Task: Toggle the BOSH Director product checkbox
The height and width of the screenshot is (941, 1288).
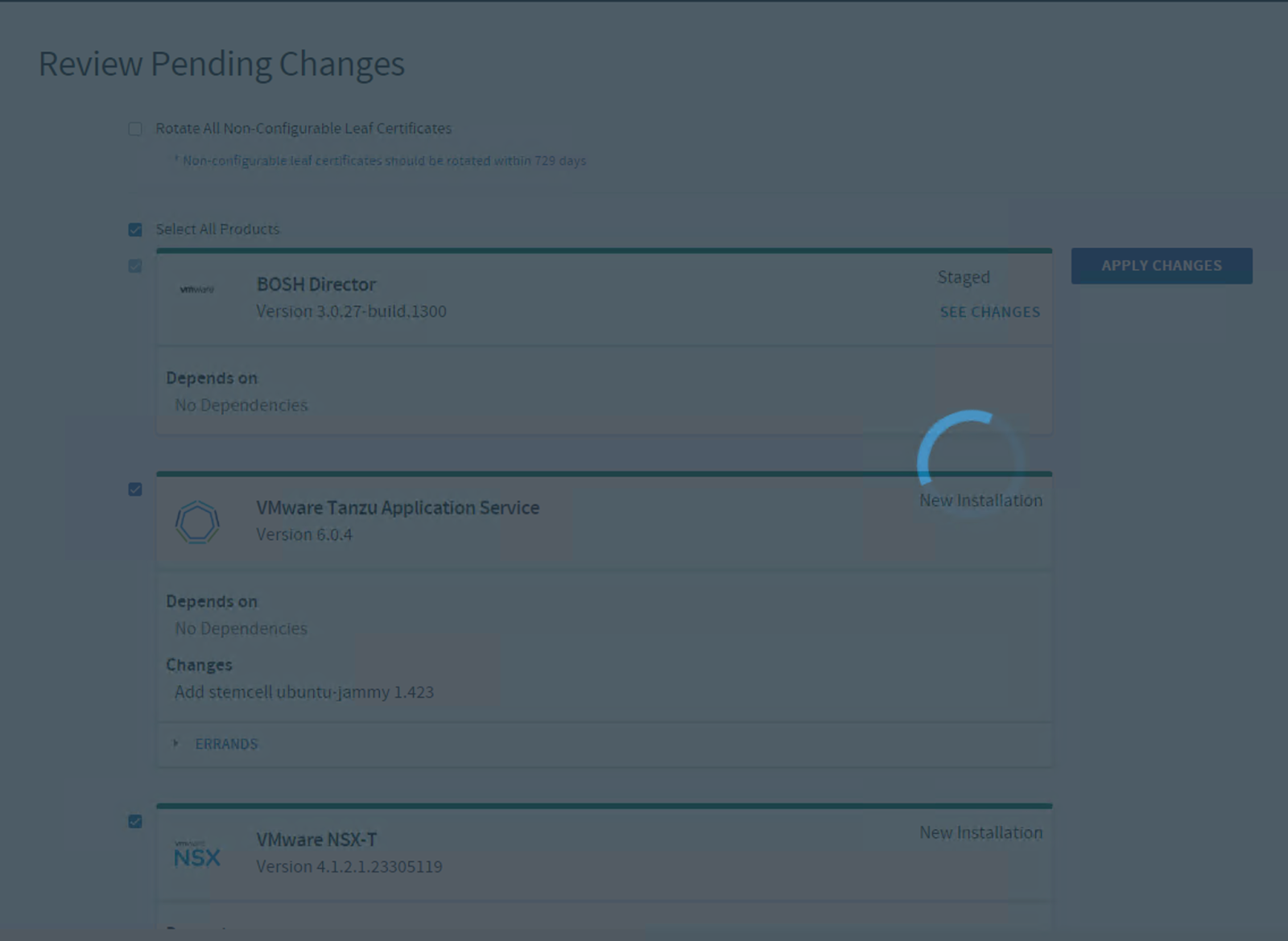Action: click(135, 266)
